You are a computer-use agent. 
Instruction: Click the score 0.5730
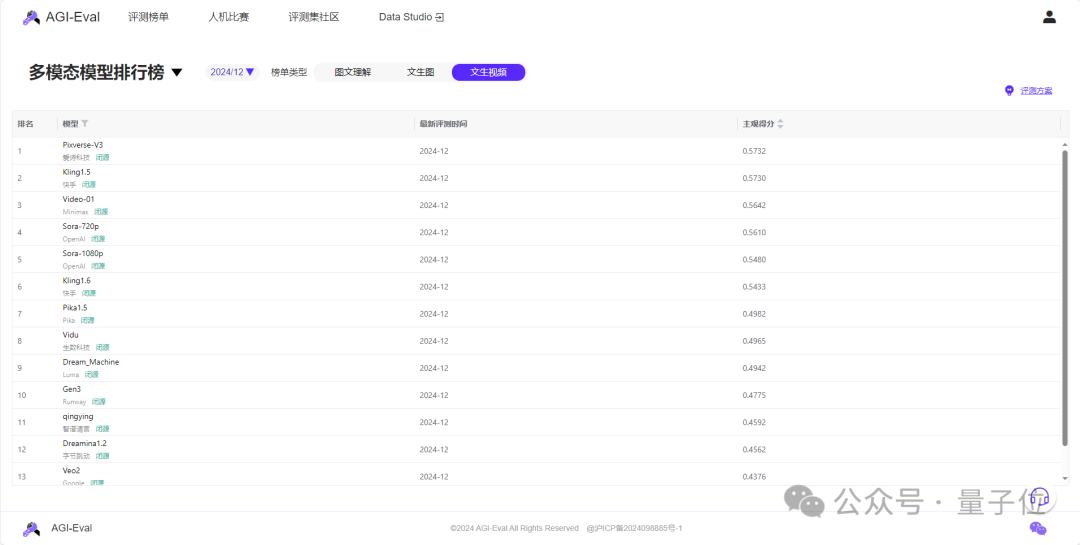coord(754,178)
